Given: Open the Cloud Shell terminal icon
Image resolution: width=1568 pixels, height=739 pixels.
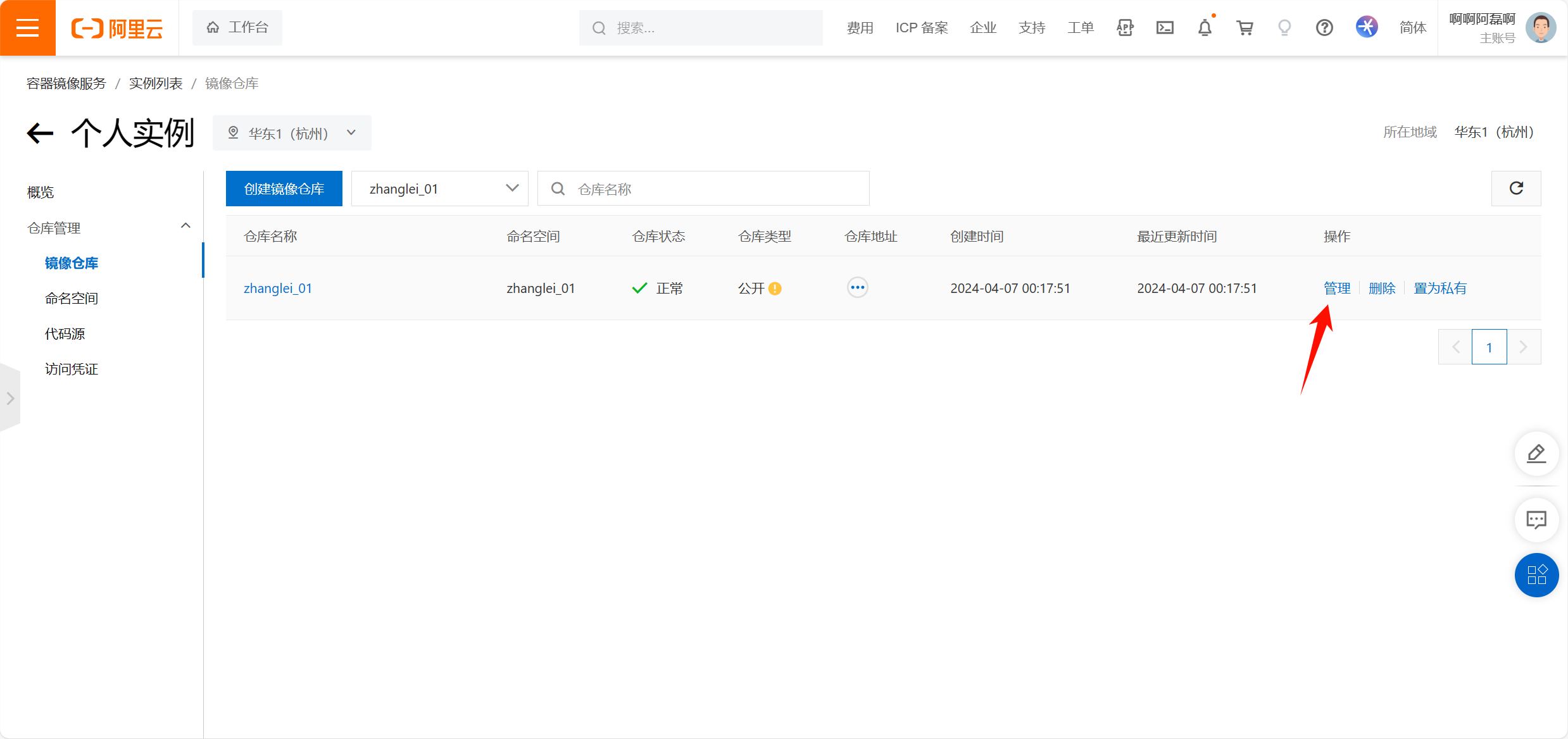Looking at the screenshot, I should coord(1165,27).
